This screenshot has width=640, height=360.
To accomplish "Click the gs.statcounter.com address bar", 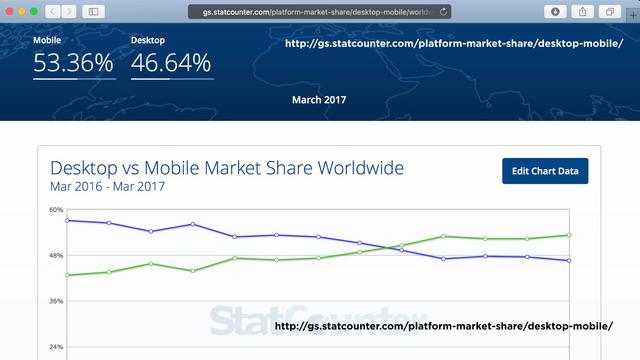I will click(319, 12).
